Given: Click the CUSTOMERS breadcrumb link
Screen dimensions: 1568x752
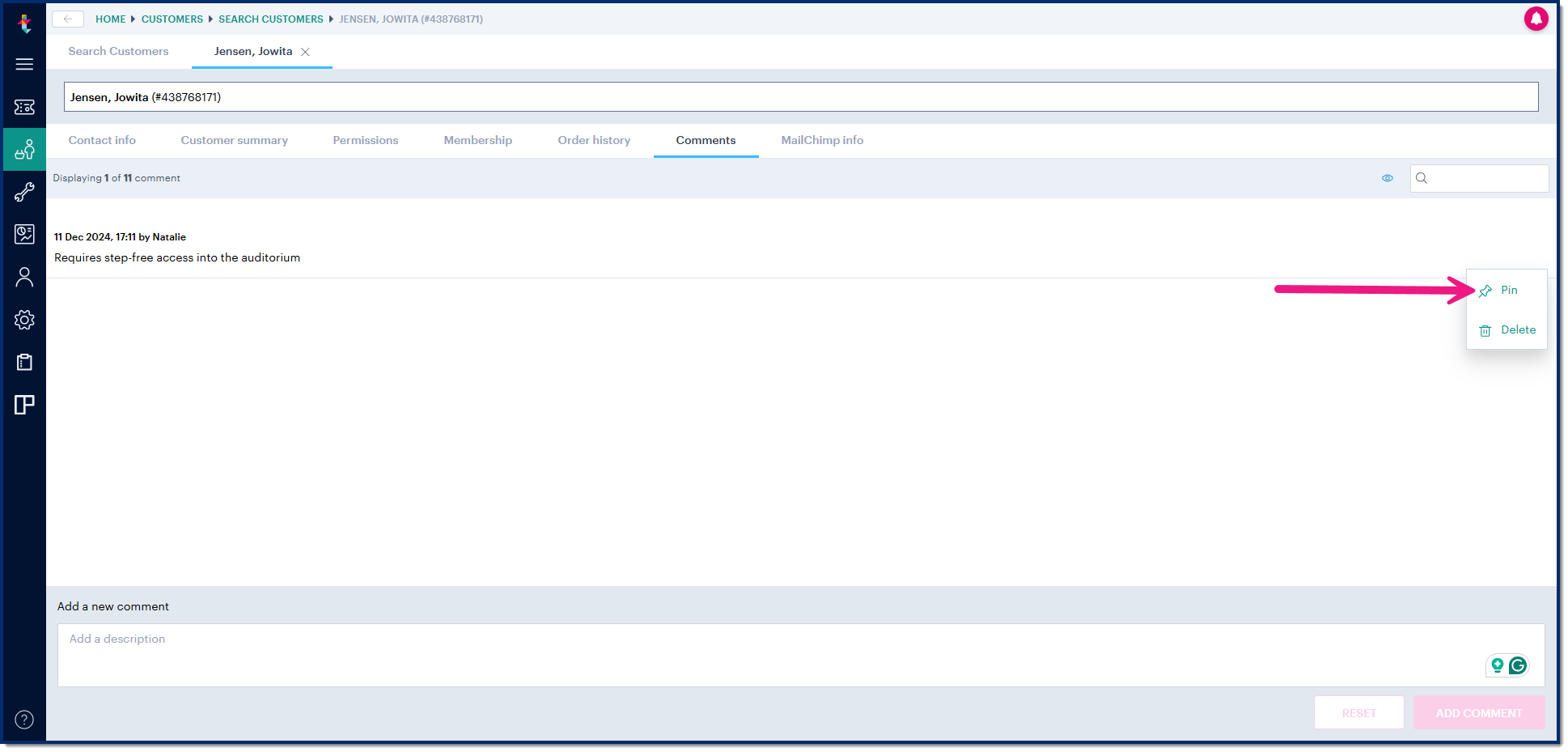Looking at the screenshot, I should (172, 19).
